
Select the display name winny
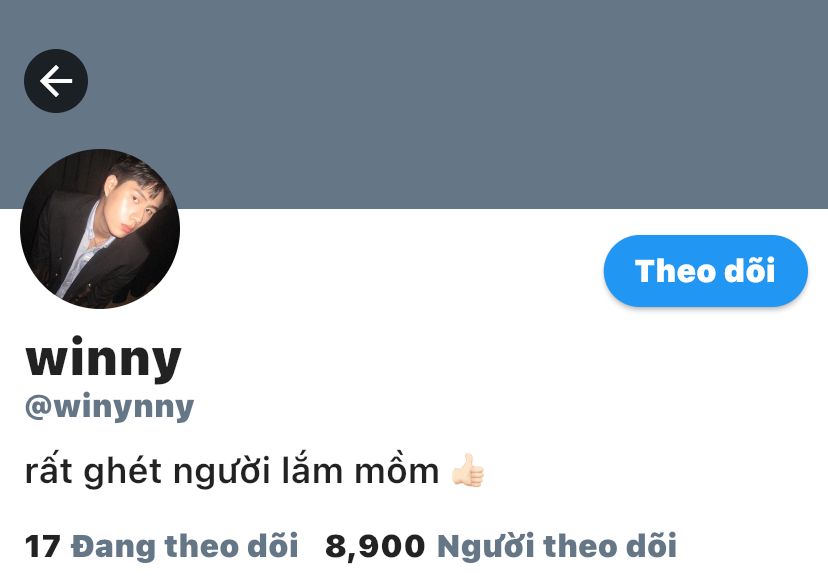coord(104,358)
